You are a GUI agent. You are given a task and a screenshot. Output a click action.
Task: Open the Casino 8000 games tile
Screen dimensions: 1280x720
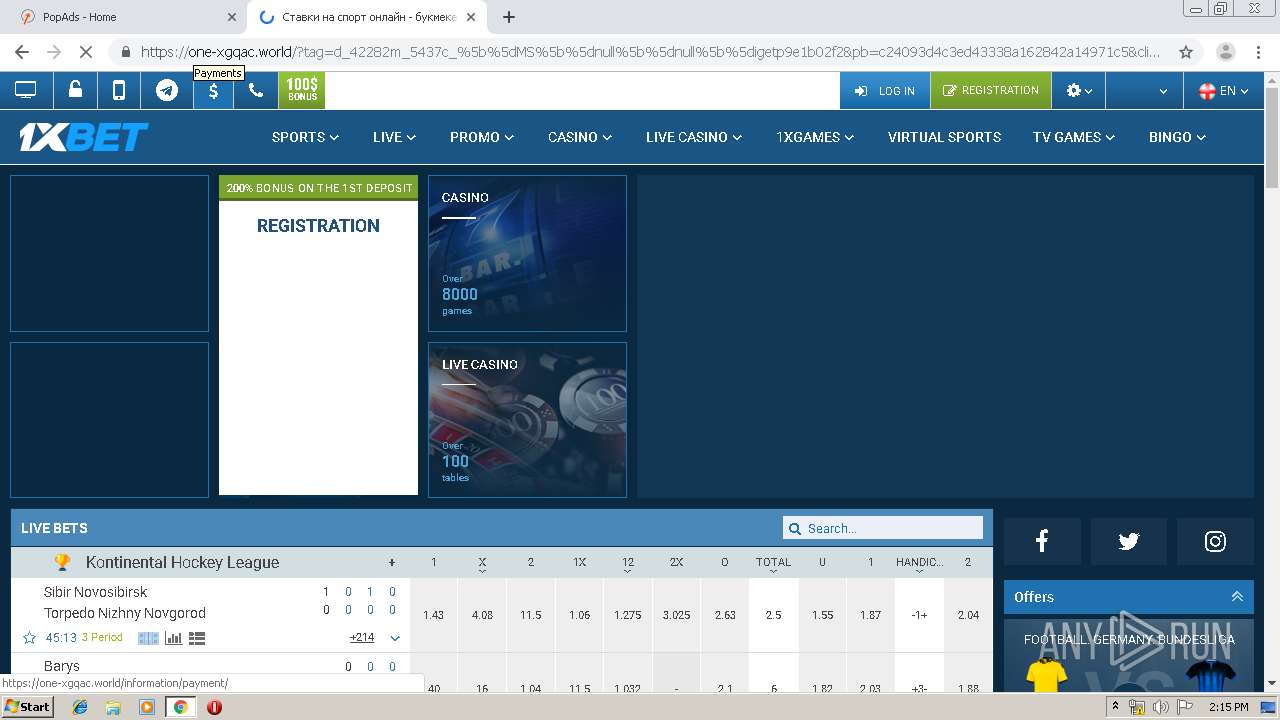(x=527, y=253)
